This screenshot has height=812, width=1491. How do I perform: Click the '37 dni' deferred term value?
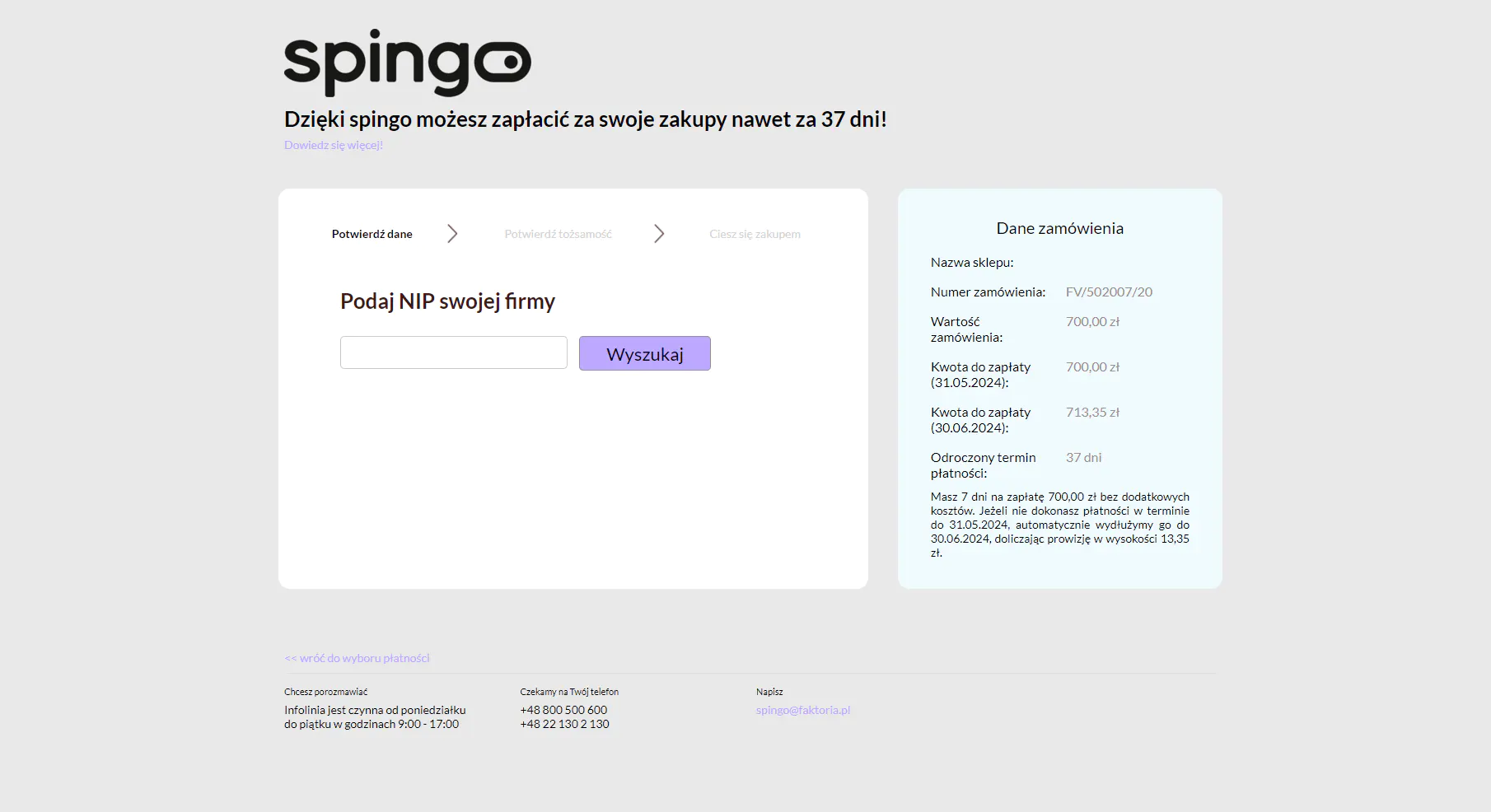pyautogui.click(x=1083, y=457)
